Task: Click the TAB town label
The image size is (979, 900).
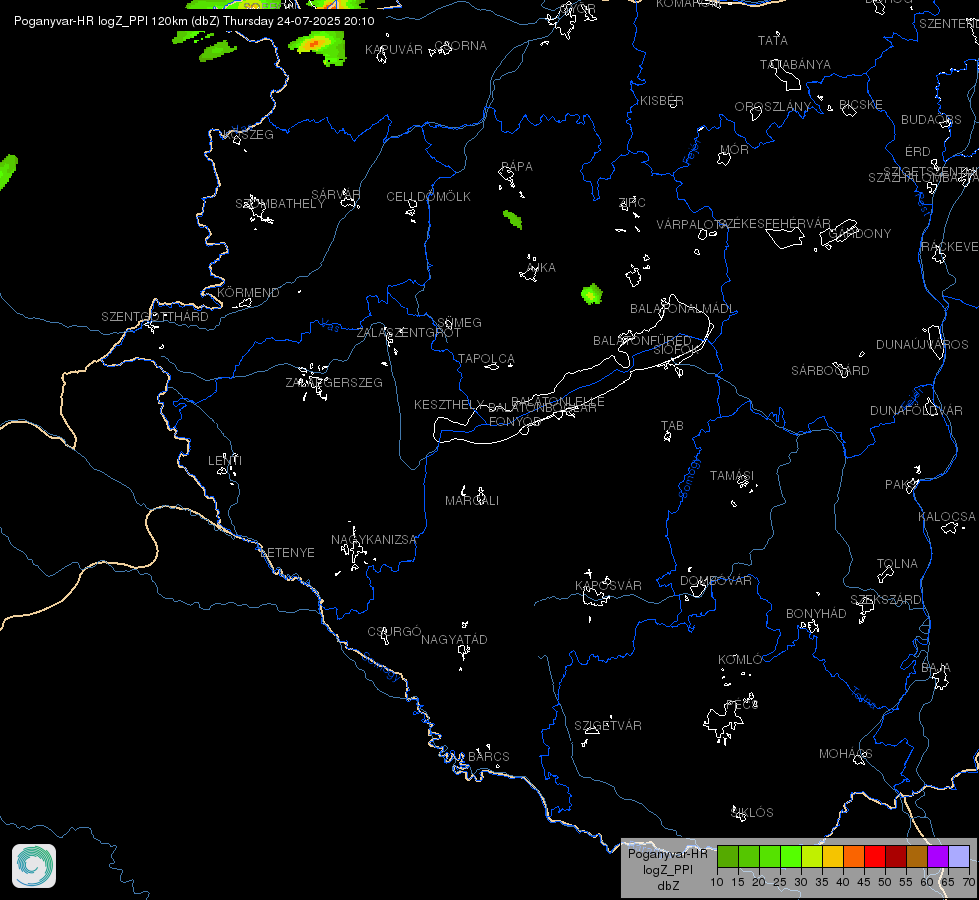Action: point(672,425)
